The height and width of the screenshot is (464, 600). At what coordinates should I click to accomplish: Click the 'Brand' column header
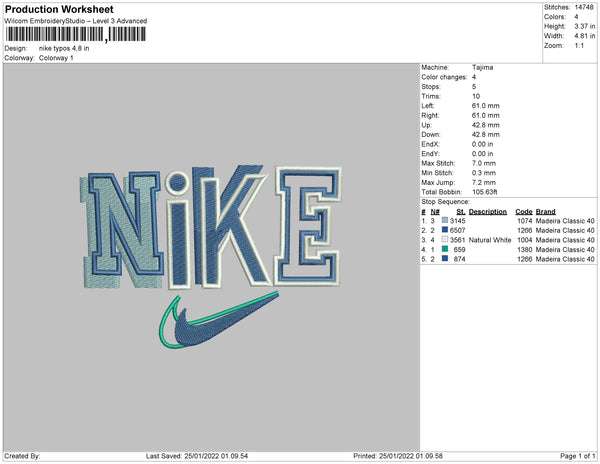point(545,212)
